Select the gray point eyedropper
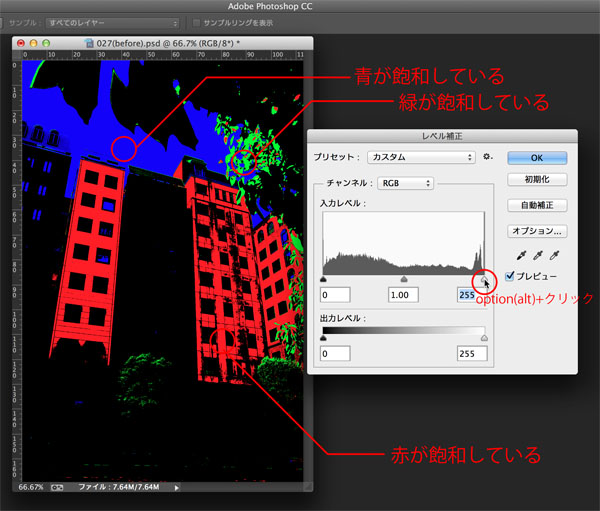The image size is (600, 511). (537, 255)
